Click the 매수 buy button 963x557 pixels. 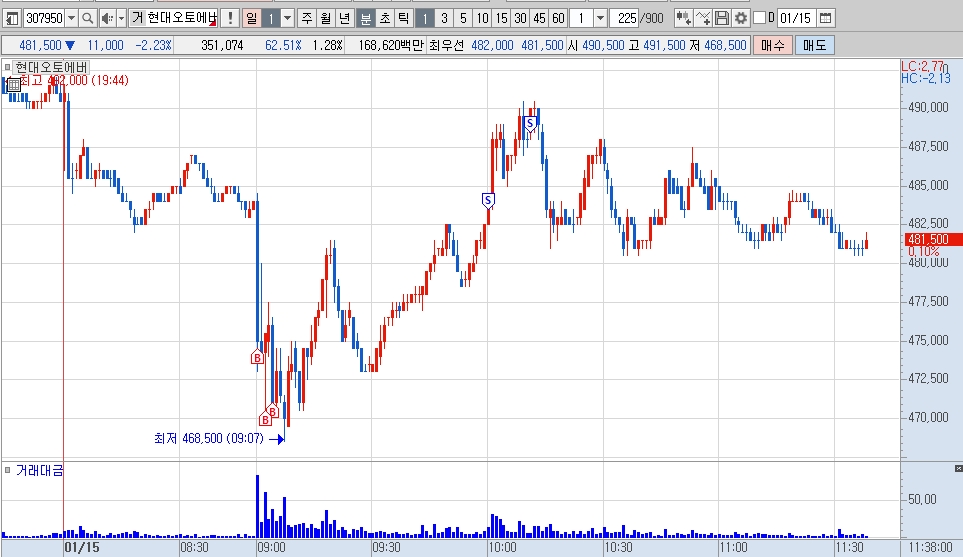click(773, 45)
